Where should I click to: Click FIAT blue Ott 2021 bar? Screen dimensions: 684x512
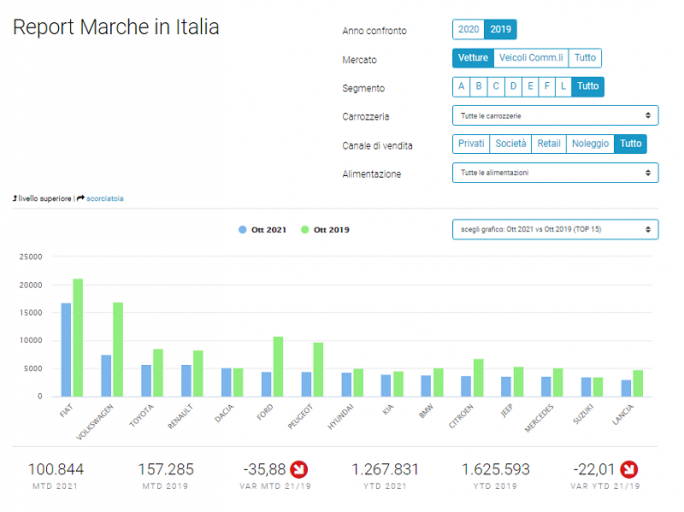[66, 350]
